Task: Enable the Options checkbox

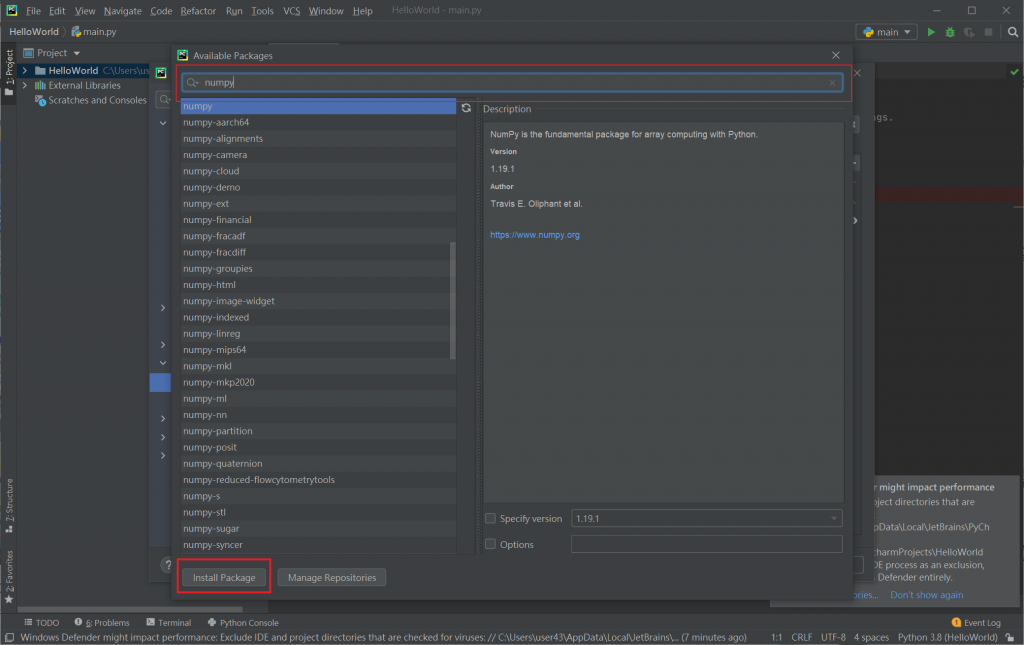Action: click(x=490, y=544)
